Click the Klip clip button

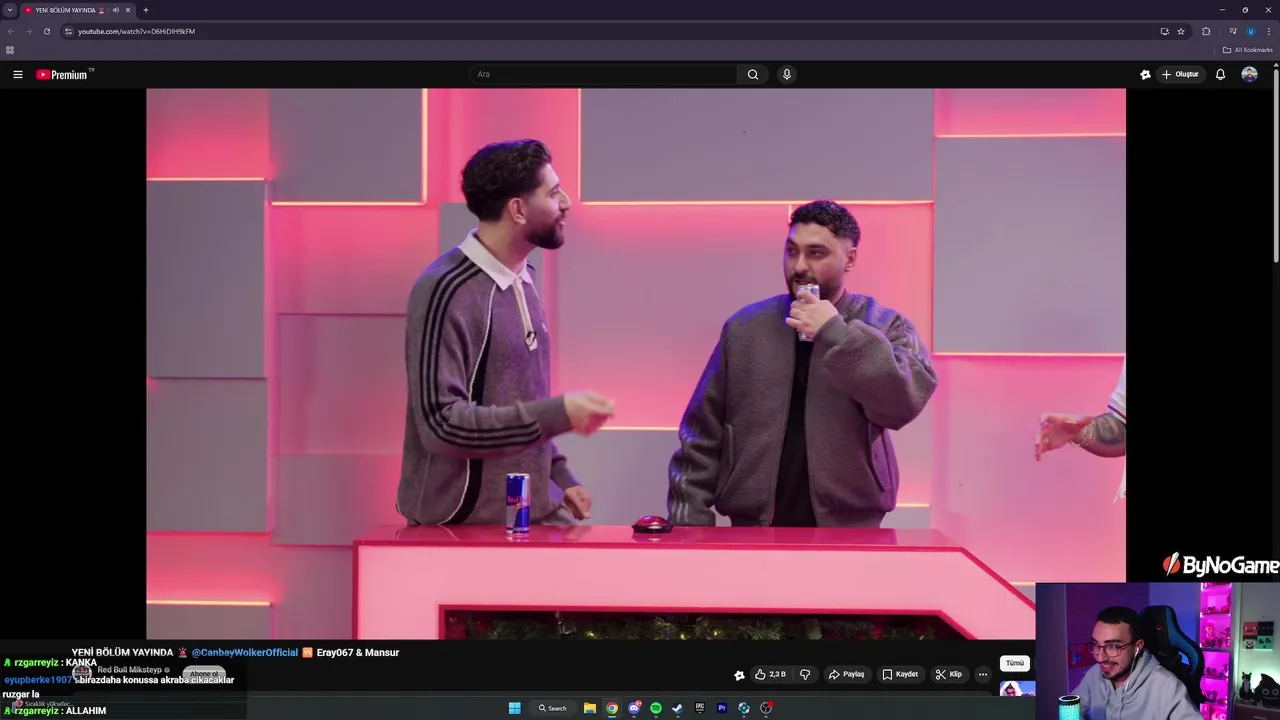pos(949,674)
